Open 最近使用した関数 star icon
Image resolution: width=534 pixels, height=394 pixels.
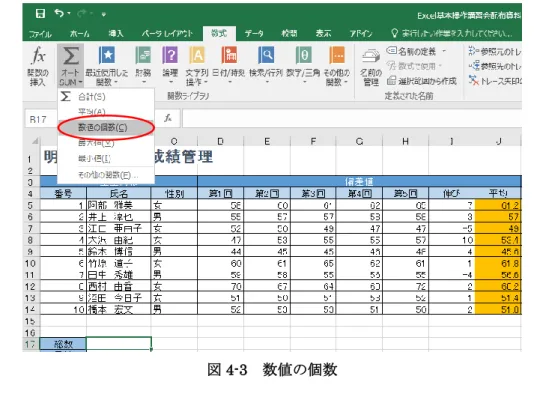107,55
